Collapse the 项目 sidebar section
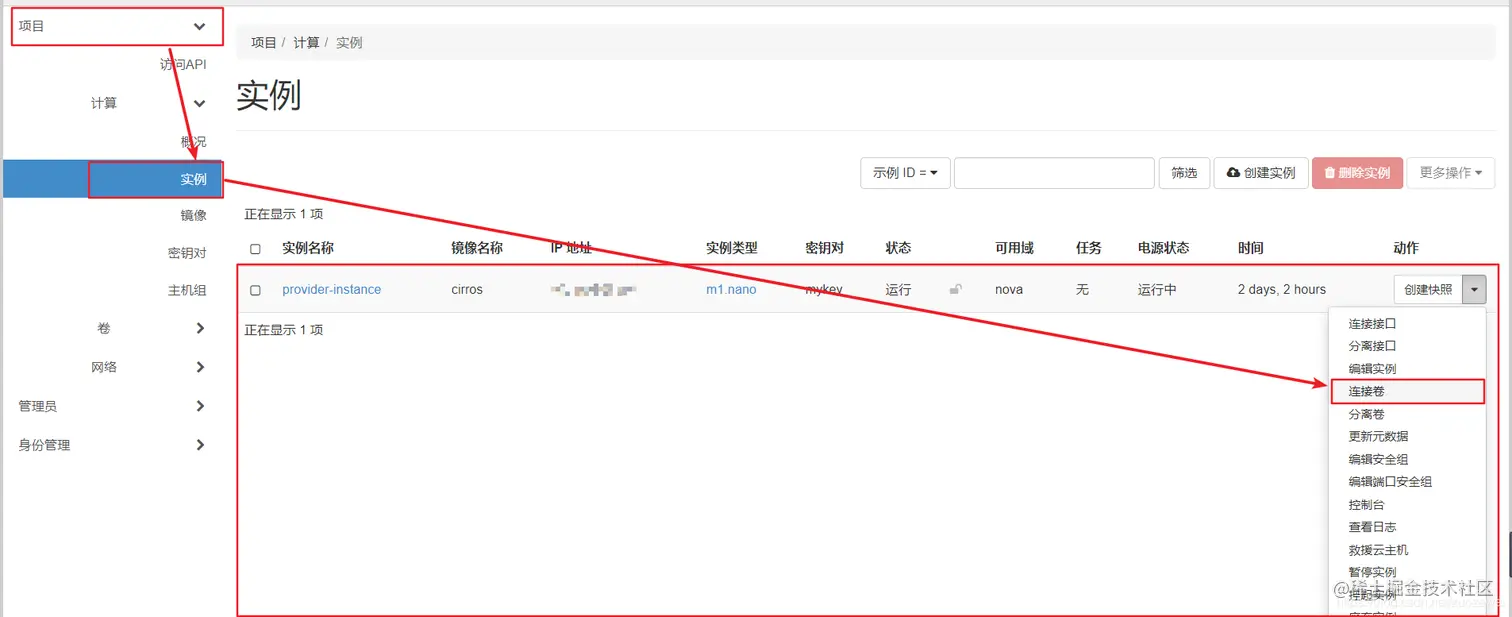 coord(199,26)
